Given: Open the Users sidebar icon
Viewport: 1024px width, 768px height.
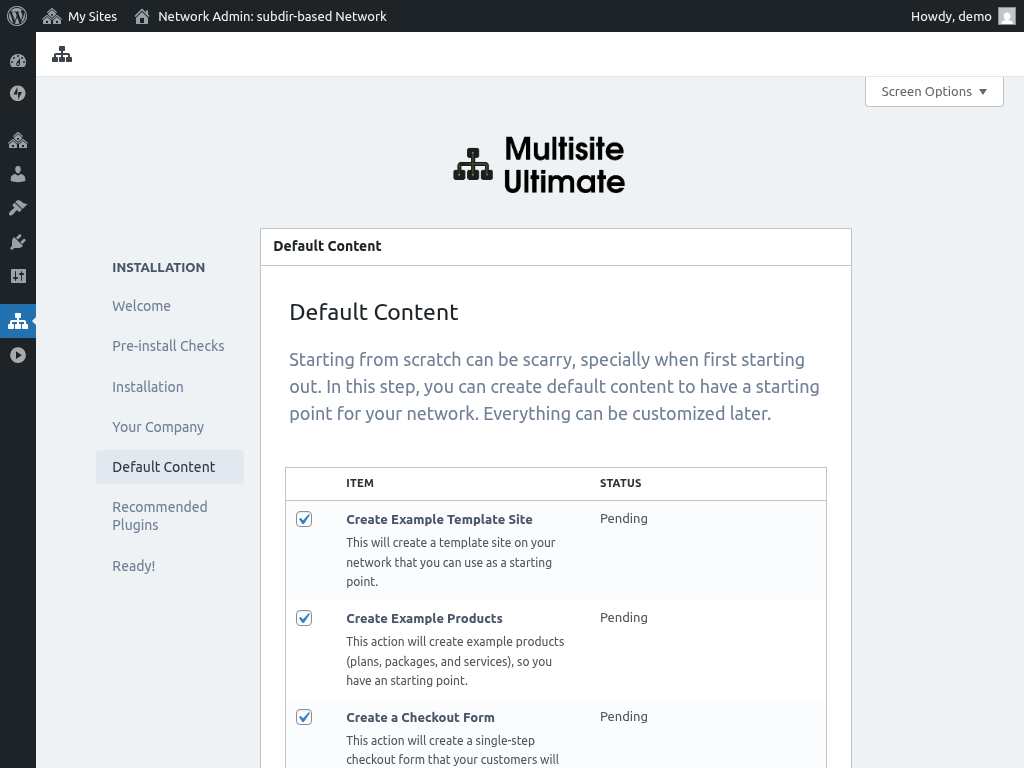Looking at the screenshot, I should click(x=18, y=174).
